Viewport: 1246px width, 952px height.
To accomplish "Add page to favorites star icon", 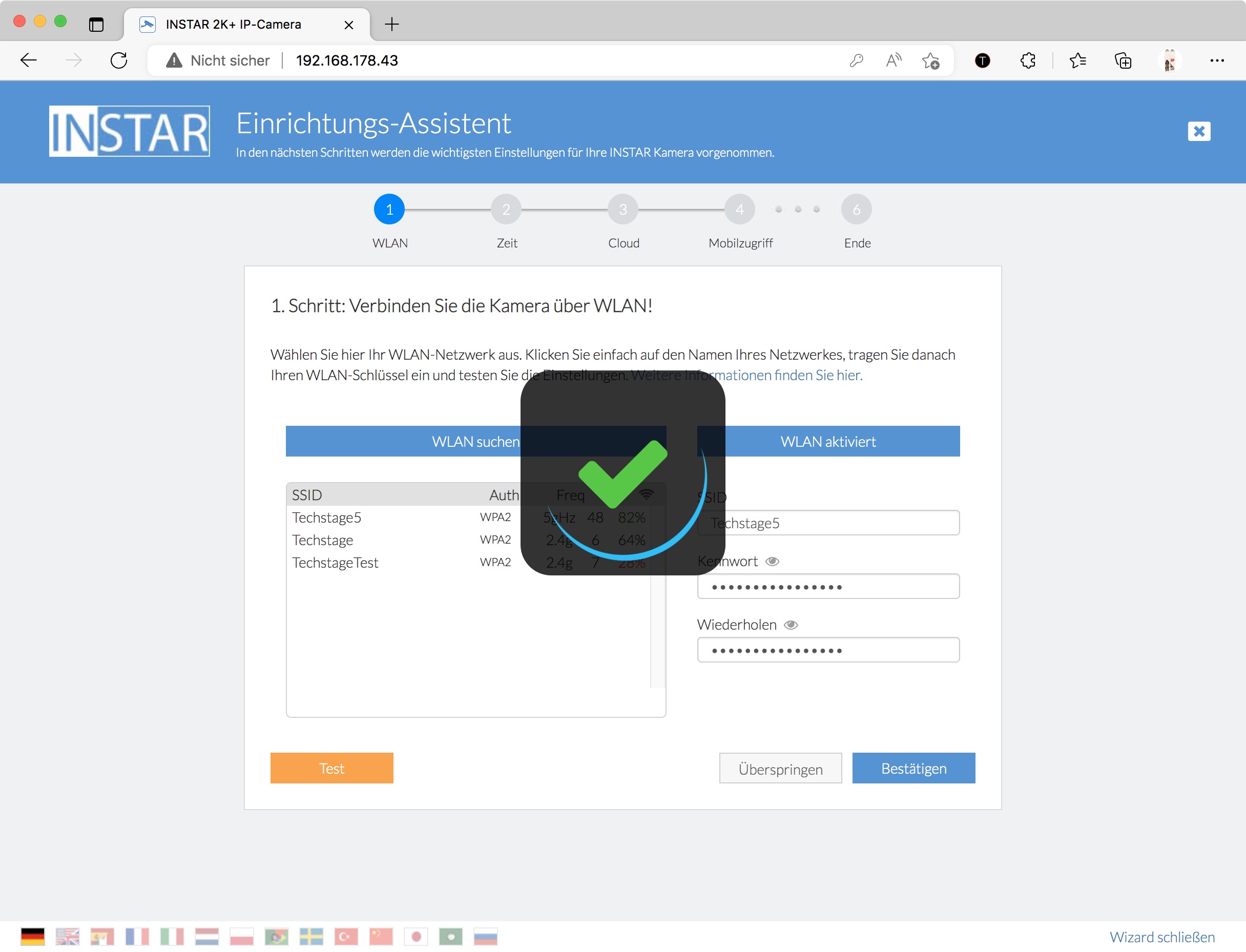I will 930,60.
